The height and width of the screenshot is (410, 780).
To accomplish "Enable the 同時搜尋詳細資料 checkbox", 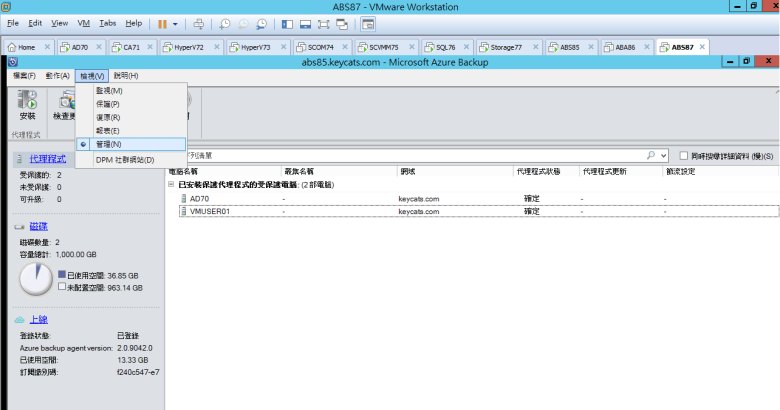I will pos(683,156).
